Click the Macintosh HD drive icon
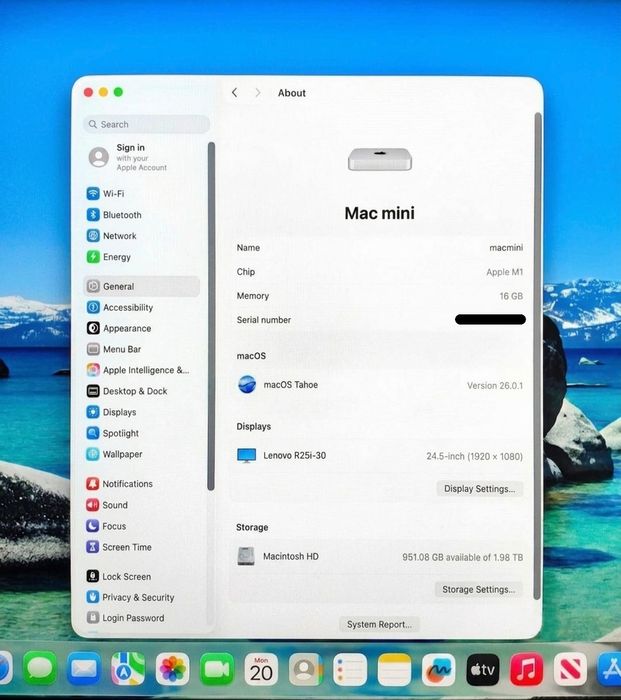The image size is (621, 700). pyautogui.click(x=246, y=556)
